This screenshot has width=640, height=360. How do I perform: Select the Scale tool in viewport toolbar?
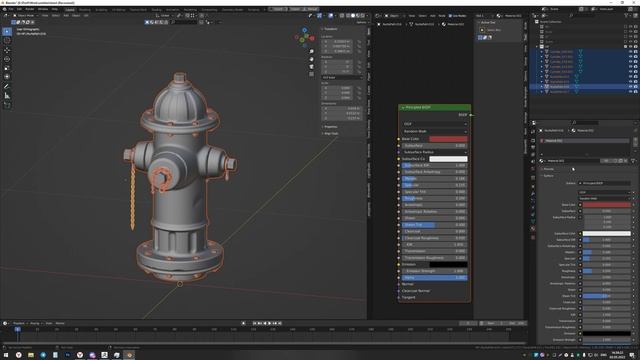tap(7, 68)
